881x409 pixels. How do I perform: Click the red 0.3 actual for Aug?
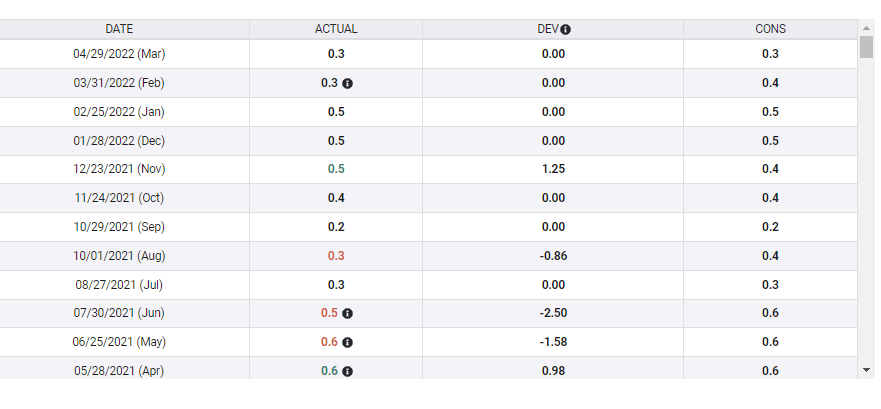pos(336,256)
